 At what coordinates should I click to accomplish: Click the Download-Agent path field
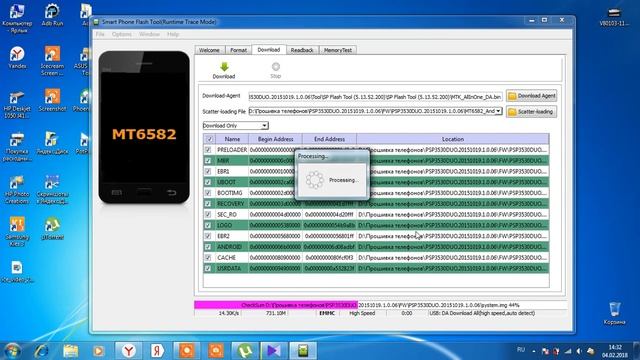click(376, 97)
